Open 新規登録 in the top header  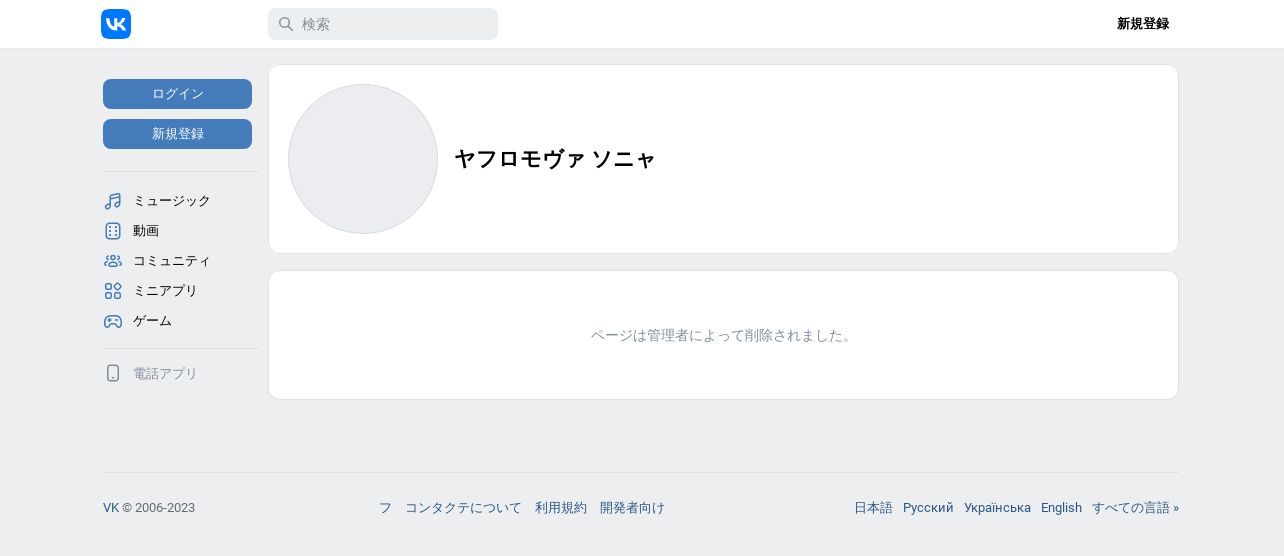coord(1143,24)
